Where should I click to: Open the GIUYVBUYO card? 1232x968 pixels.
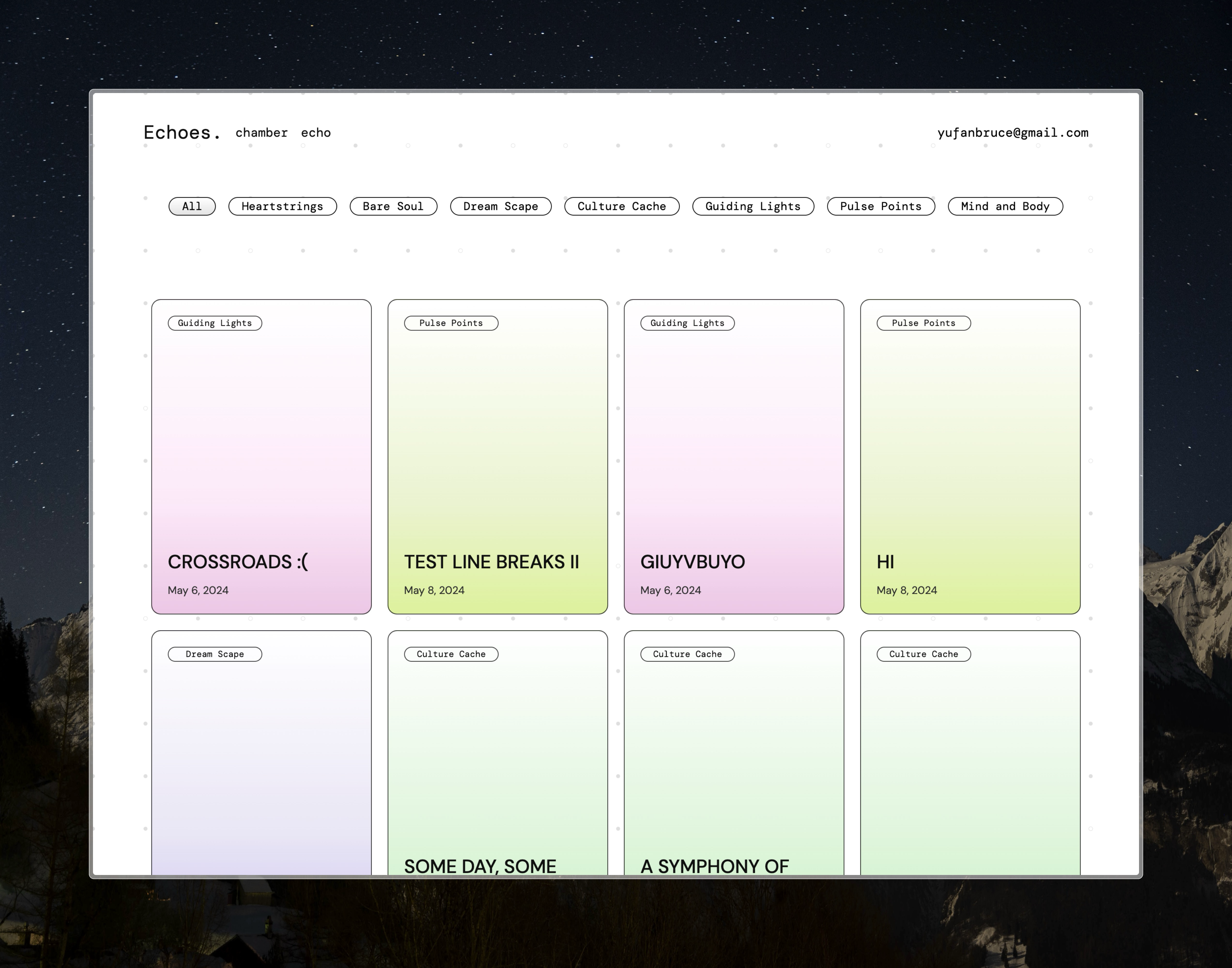(734, 457)
